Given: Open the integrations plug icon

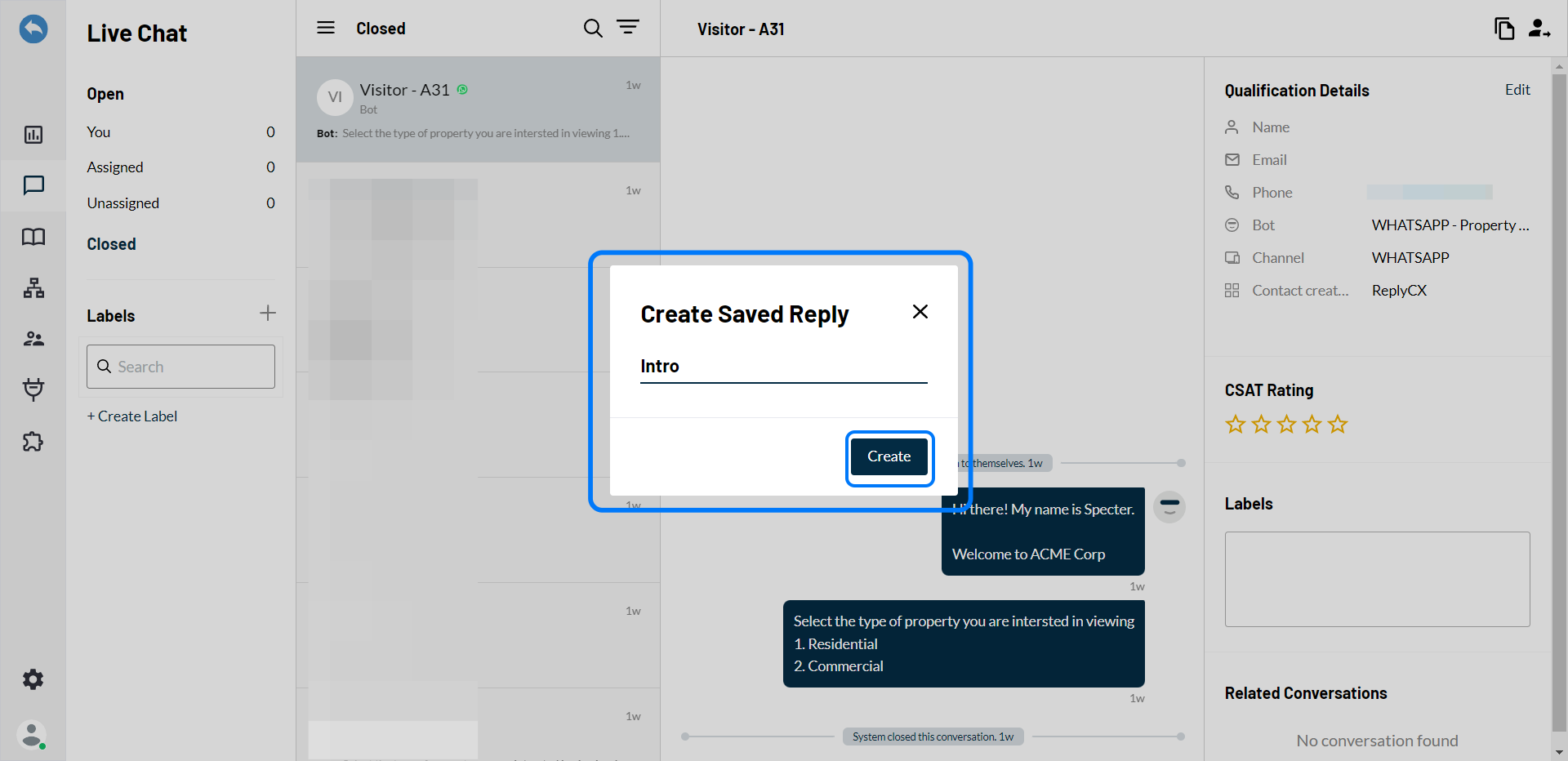Looking at the screenshot, I should click(33, 389).
